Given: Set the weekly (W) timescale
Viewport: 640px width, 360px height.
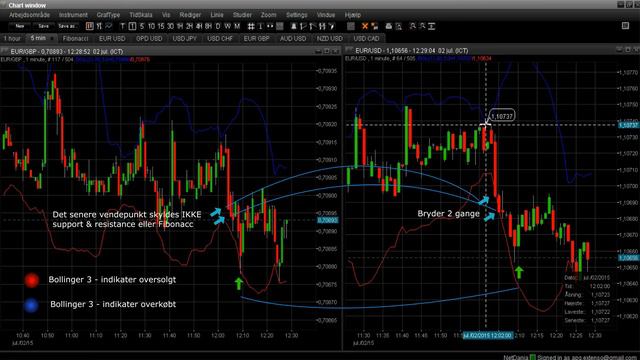Looking at the screenshot, I should point(227,26).
